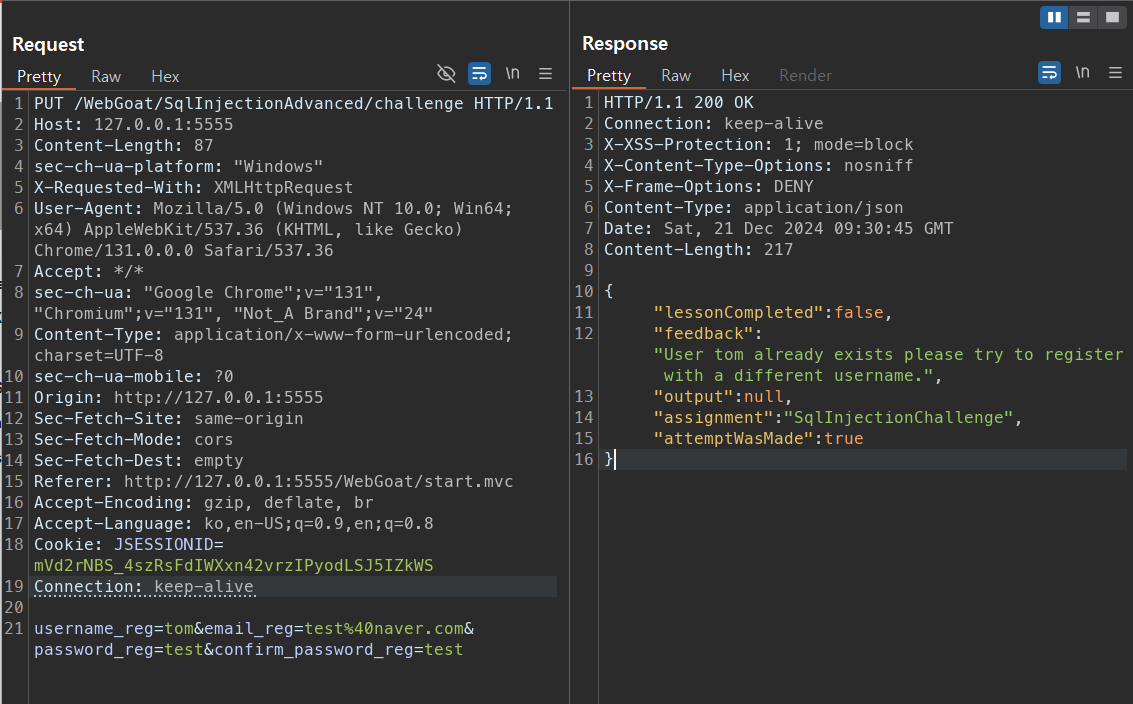Click the JSESSIONID cookie value in Request

[233, 566]
